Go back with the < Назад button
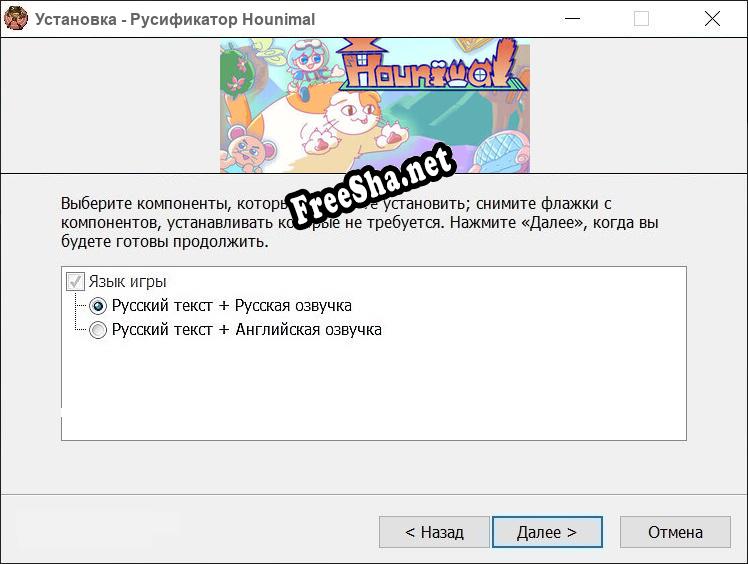The height and width of the screenshot is (564, 748). [x=434, y=532]
